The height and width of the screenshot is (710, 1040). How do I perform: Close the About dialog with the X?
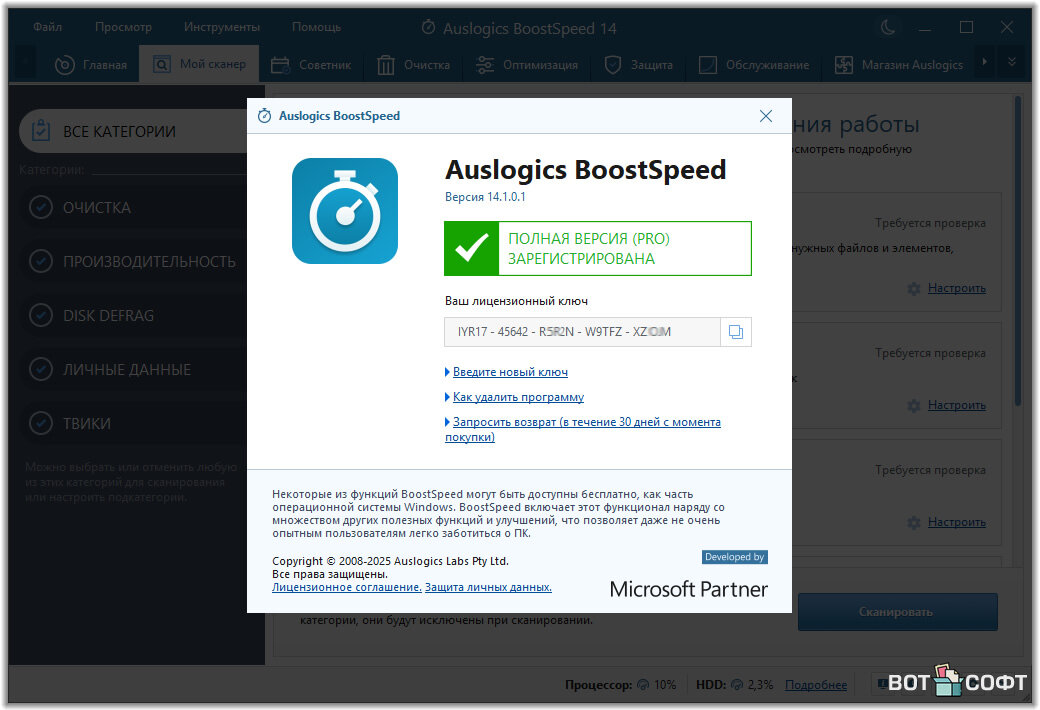click(766, 116)
